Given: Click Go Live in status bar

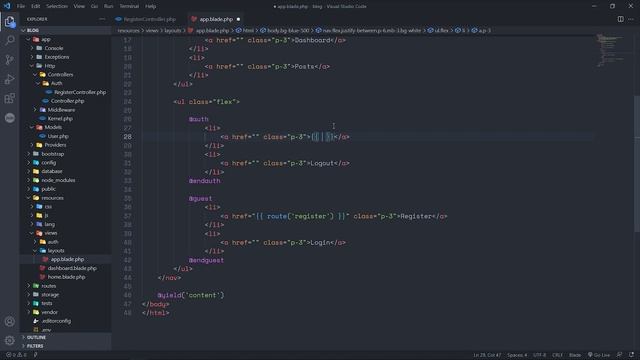Looking at the screenshot, I should pos(599,355).
